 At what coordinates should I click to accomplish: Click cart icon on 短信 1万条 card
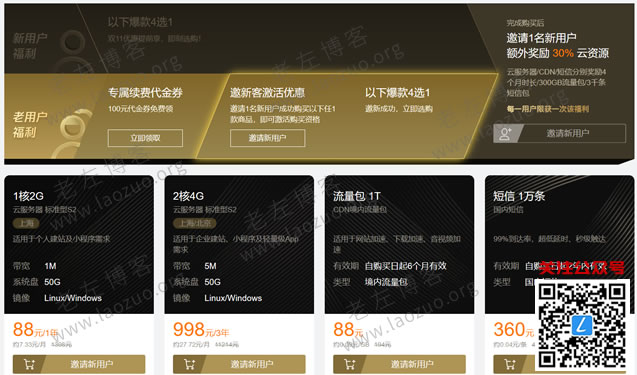[509, 364]
